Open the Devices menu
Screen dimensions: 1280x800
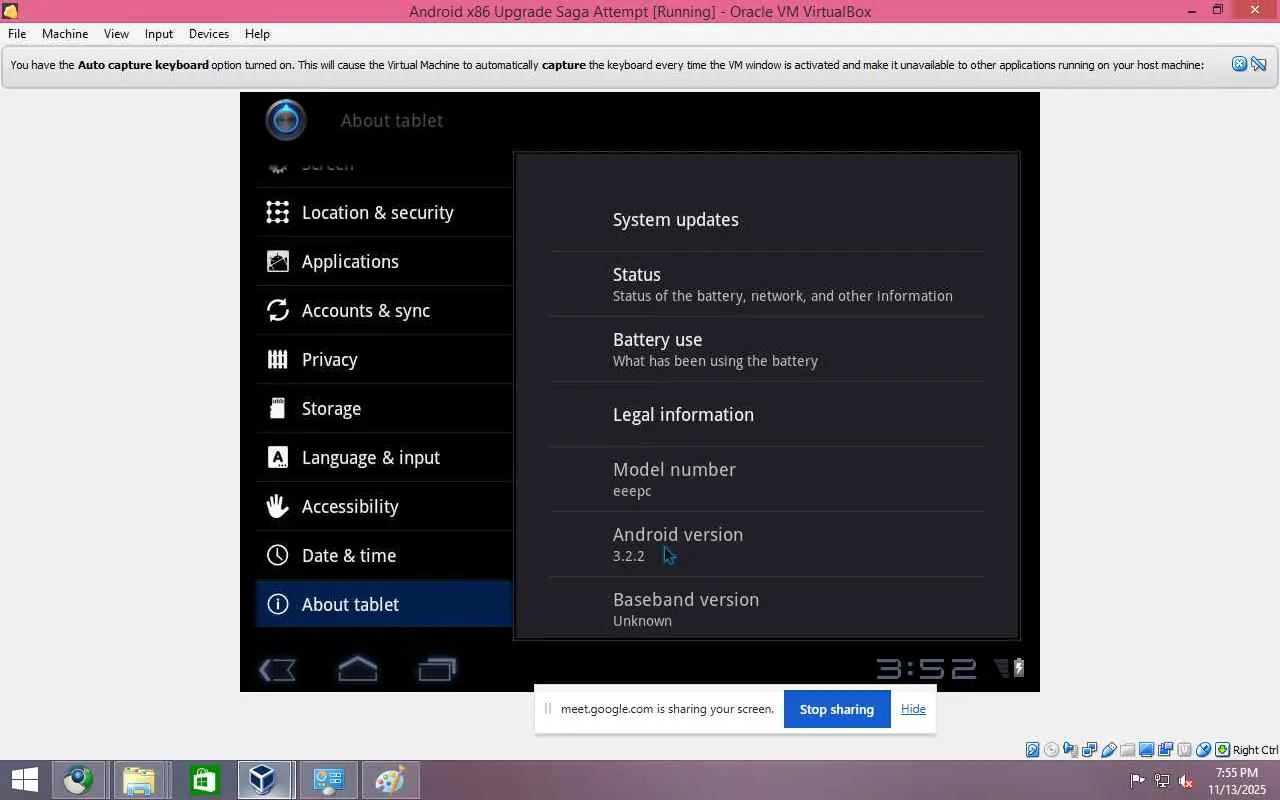[x=209, y=33]
